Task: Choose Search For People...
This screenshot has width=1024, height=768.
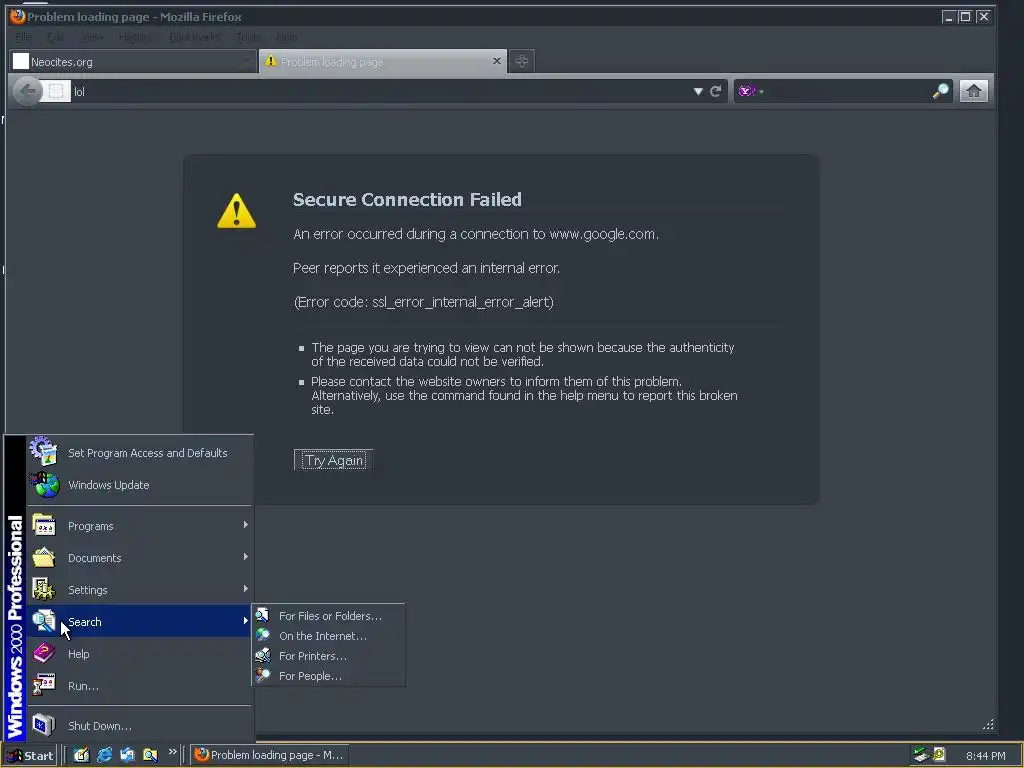Action: coord(328,676)
